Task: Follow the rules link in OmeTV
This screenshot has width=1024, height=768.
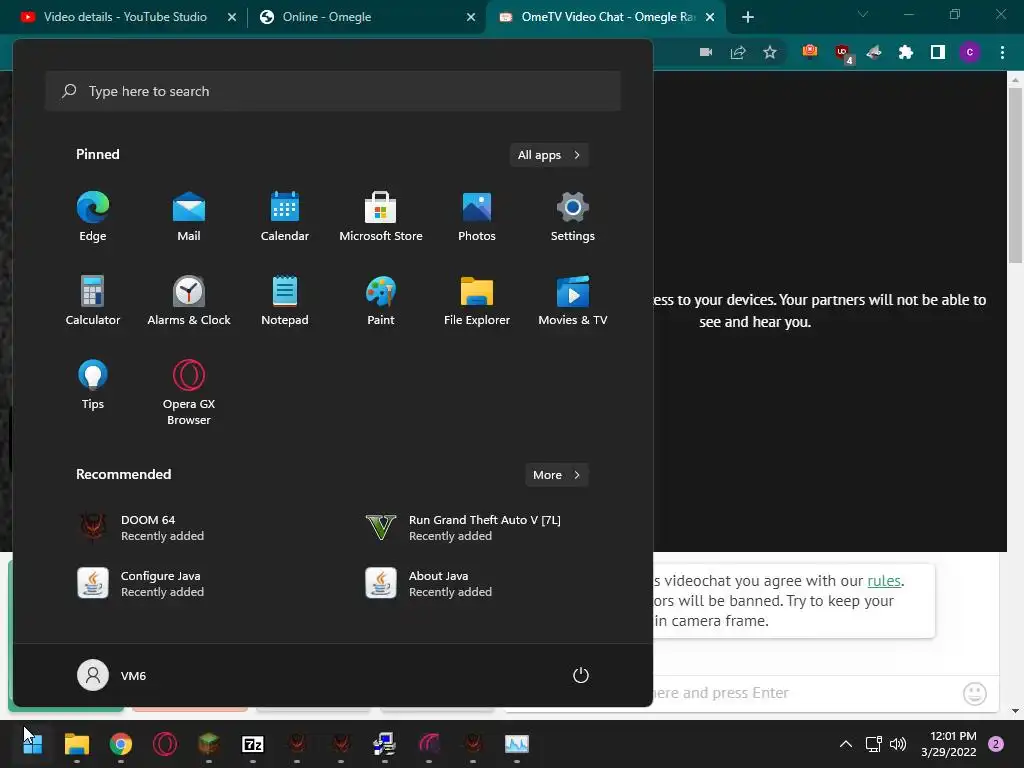Action: pyautogui.click(x=884, y=581)
